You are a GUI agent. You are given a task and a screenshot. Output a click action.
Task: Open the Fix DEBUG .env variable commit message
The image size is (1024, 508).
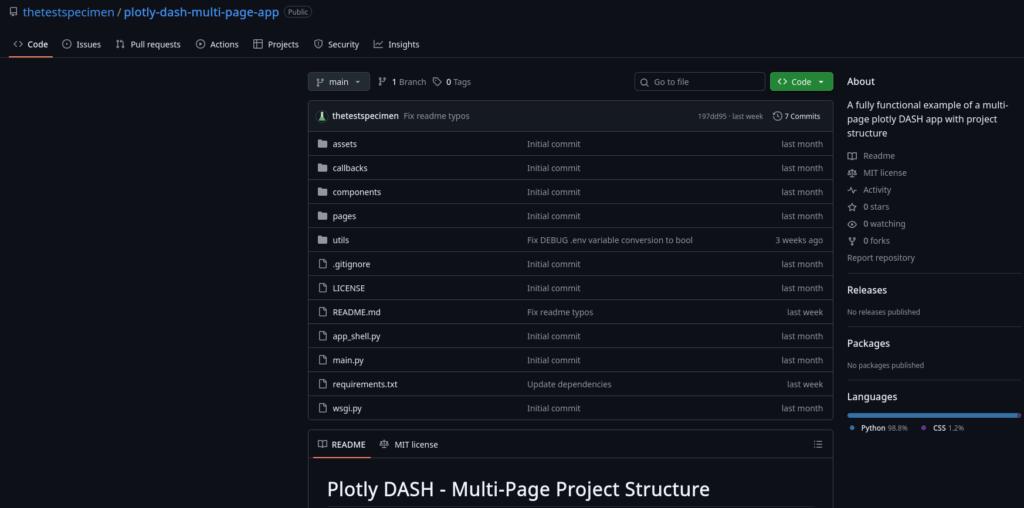[x=610, y=240]
